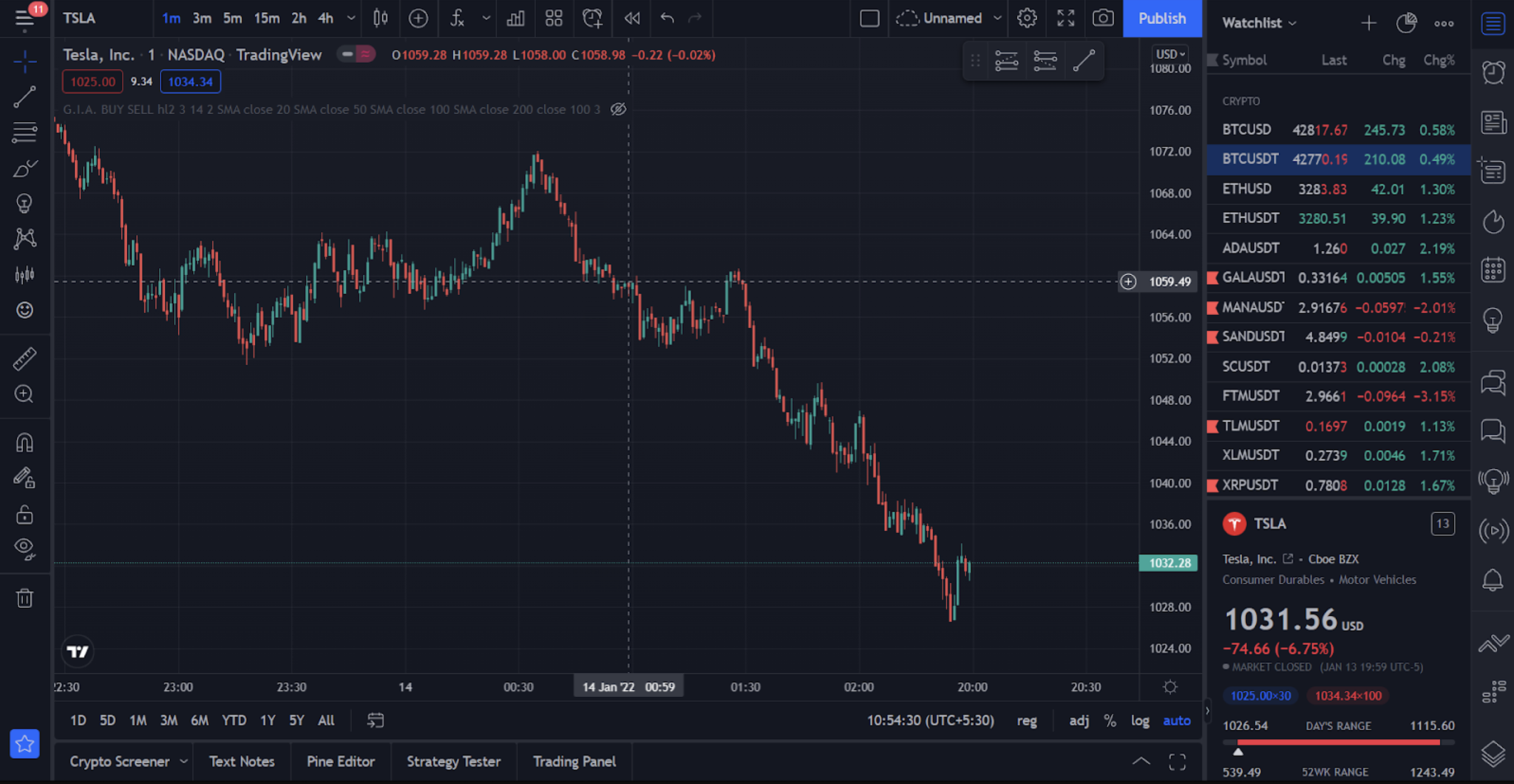The height and width of the screenshot is (784, 1514).
Task: Open the indicator templates grid
Action: tap(554, 18)
